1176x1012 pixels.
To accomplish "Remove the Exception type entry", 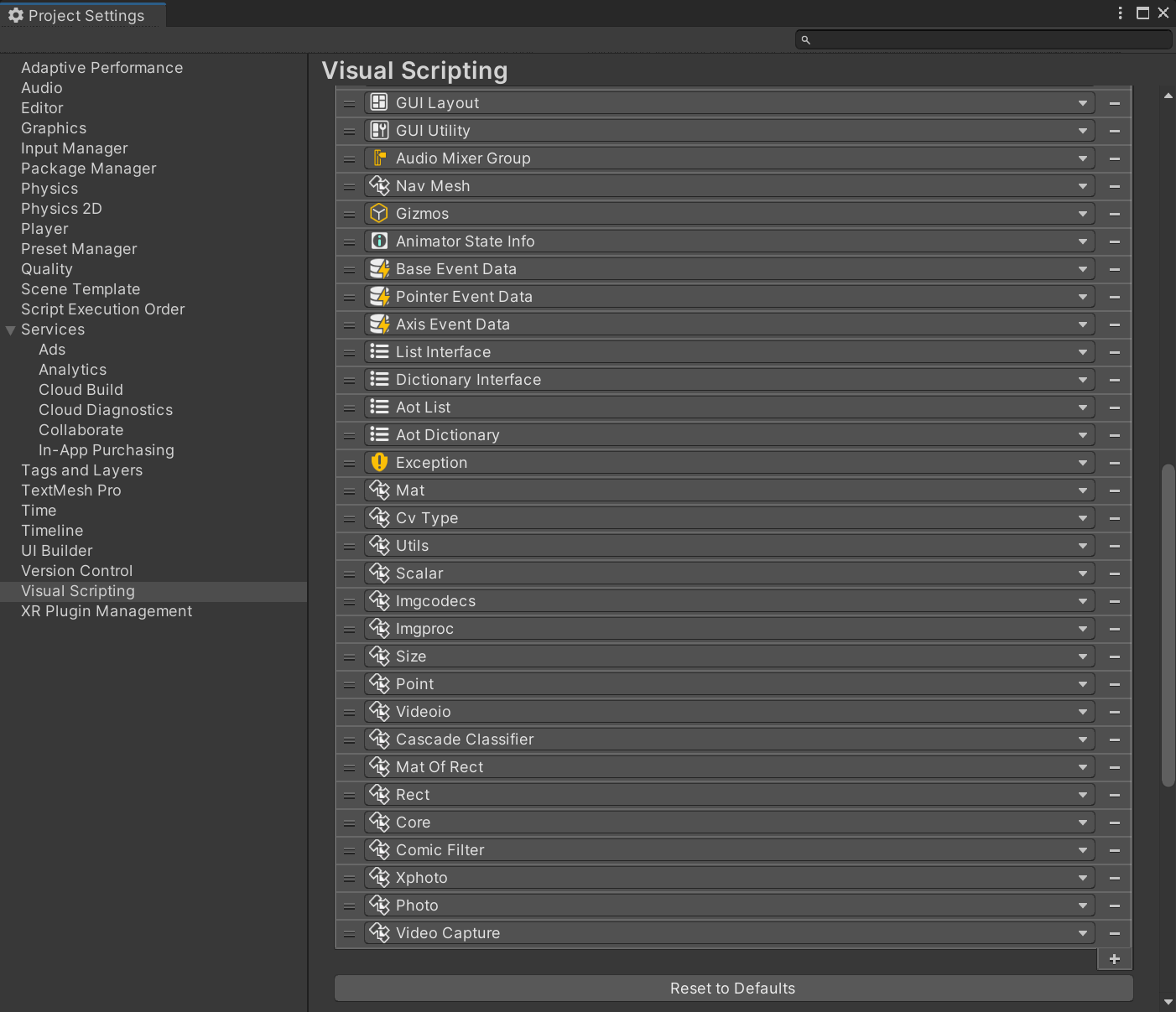I will tap(1115, 463).
